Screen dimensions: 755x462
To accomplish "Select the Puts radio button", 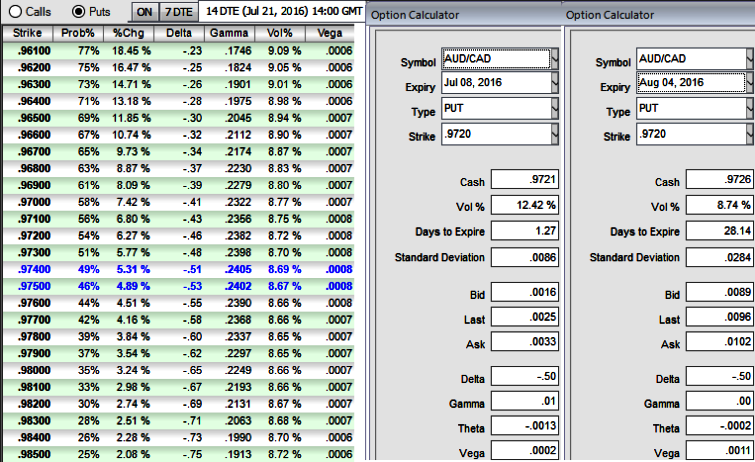I will coord(80,11).
